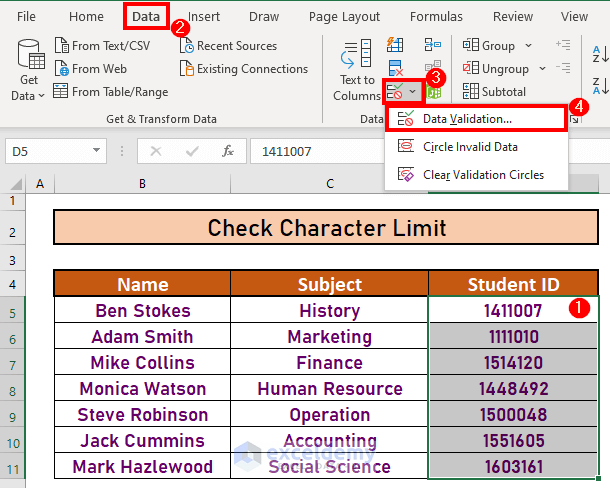Click the Insert Function fx button

click(228, 151)
